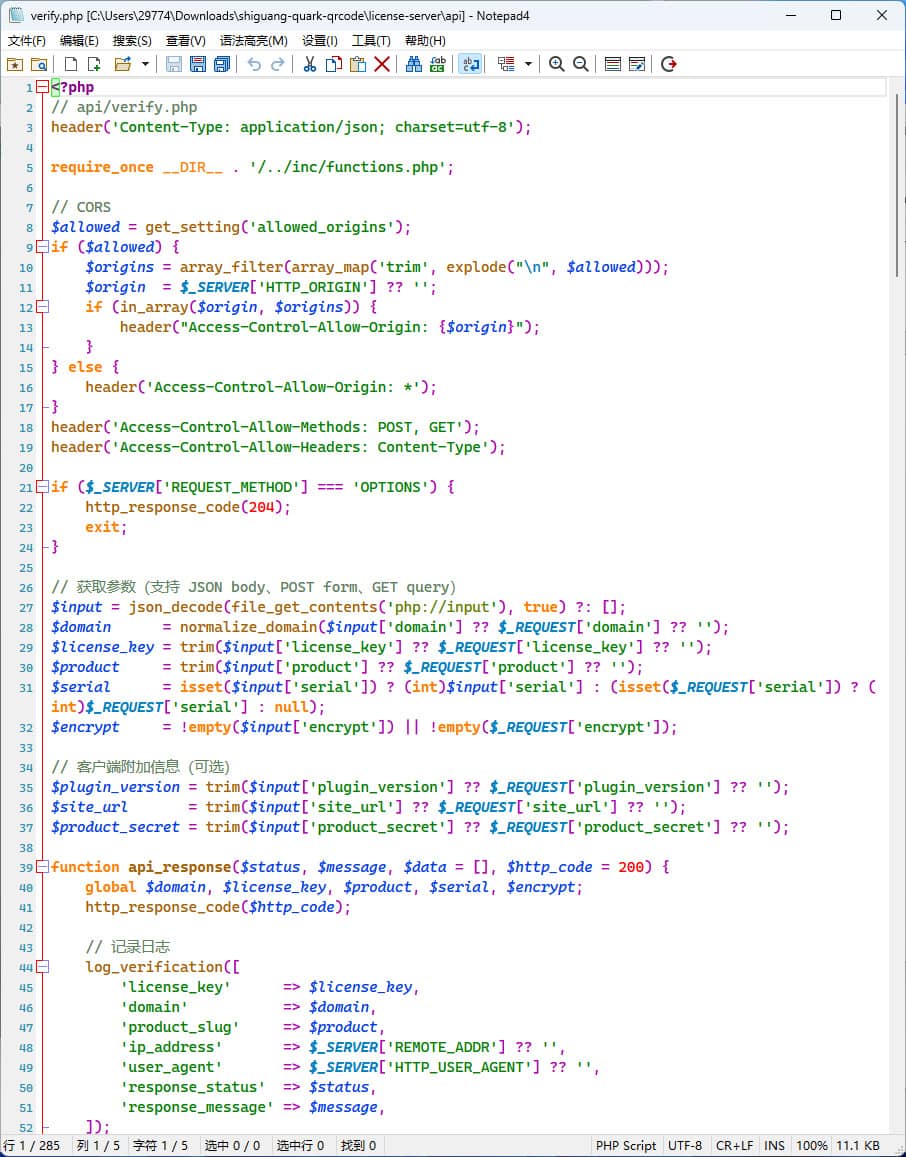Click the red Exit icon
This screenshot has width=906, height=1157.
tap(669, 64)
